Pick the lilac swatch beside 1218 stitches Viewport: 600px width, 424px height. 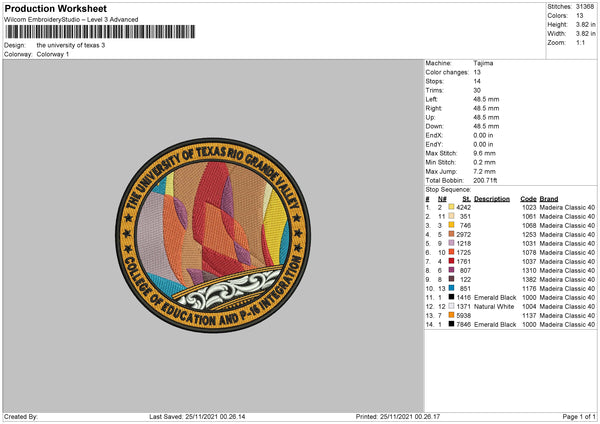[451, 243]
